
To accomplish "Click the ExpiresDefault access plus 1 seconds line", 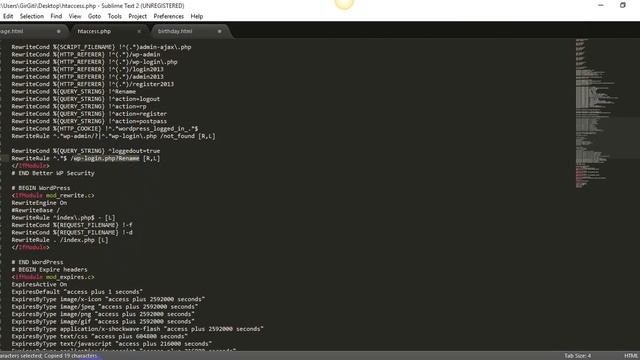I will pos(77,292).
